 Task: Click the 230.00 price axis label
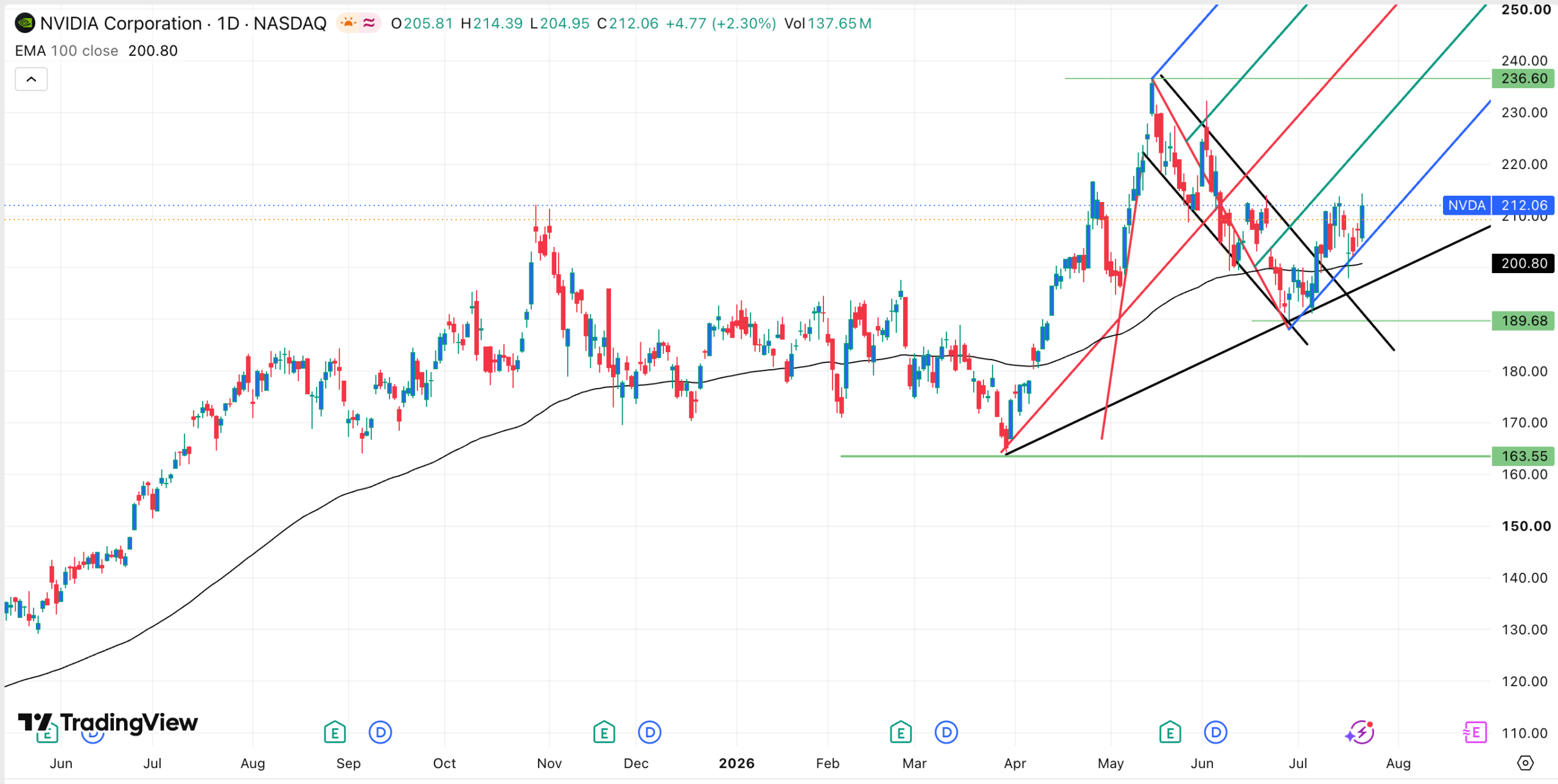[1524, 113]
